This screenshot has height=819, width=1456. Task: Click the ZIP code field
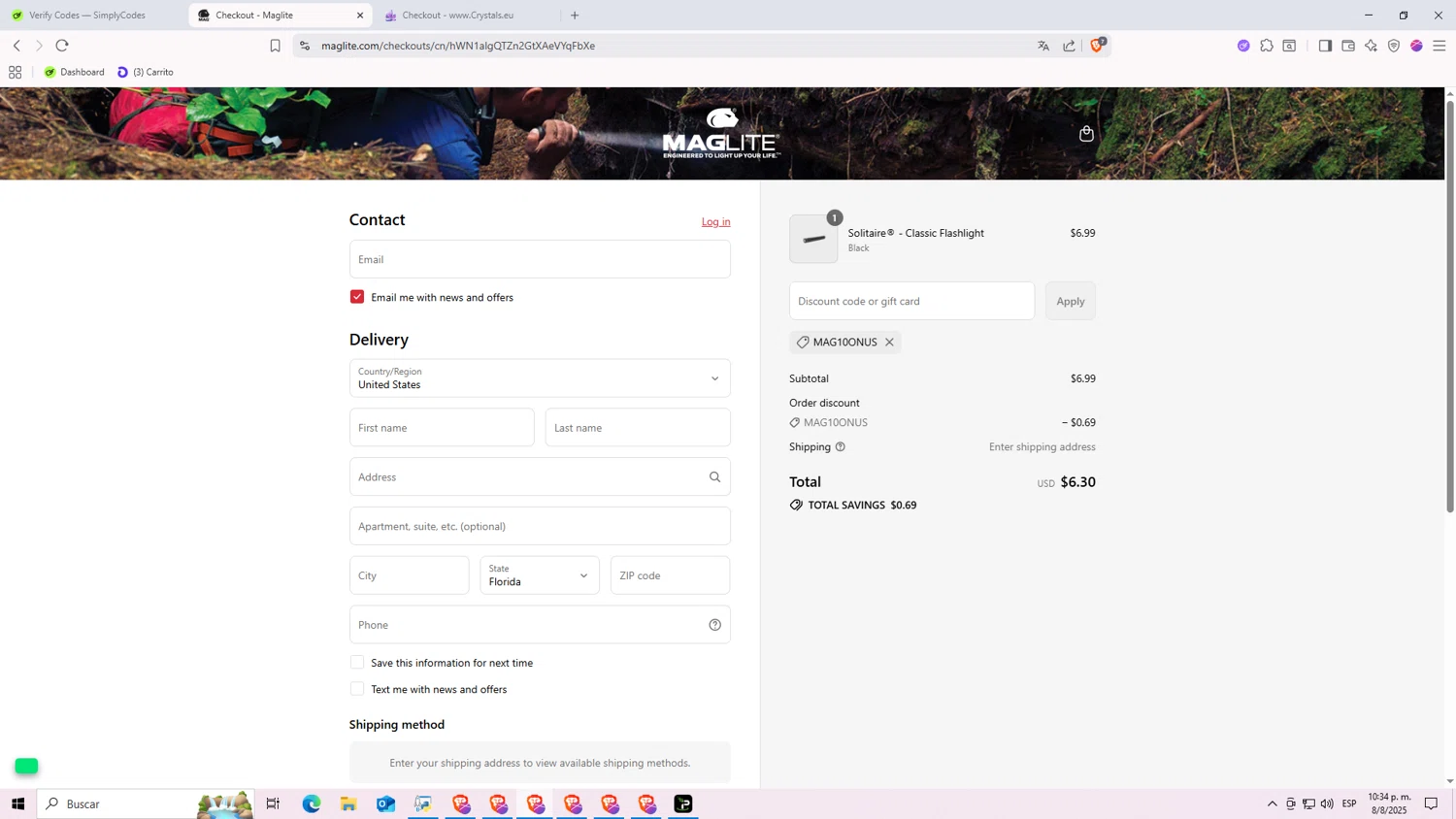pos(670,575)
